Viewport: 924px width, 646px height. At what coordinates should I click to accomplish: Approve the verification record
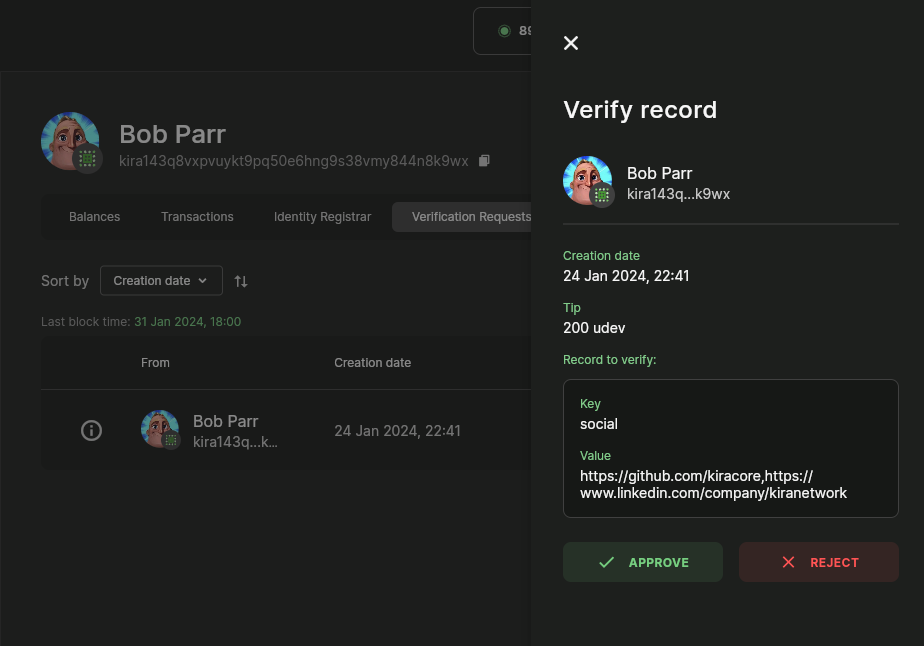tap(642, 562)
